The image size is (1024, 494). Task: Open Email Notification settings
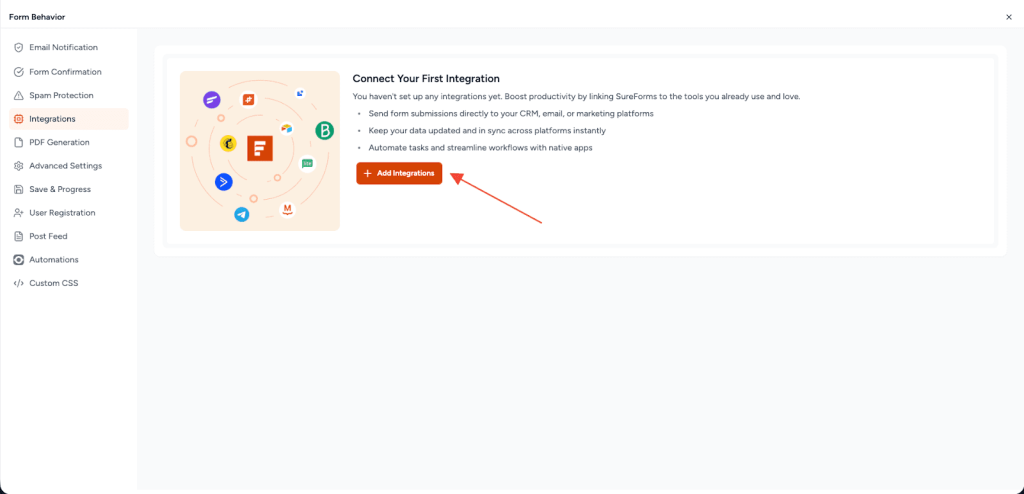[63, 48]
